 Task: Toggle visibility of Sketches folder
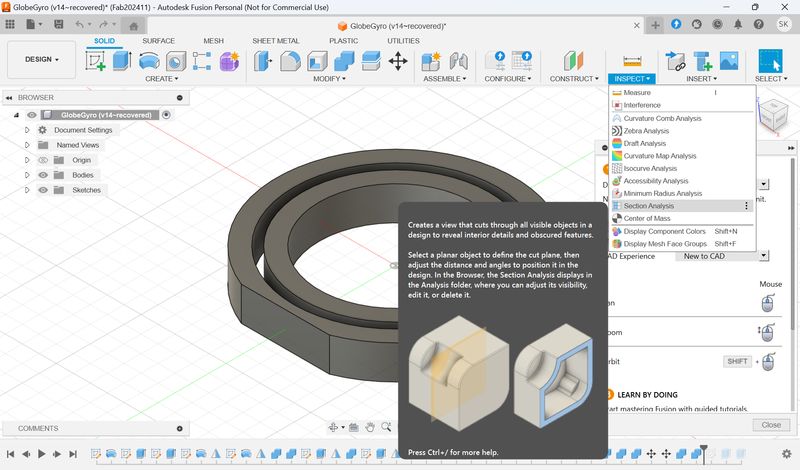[x=43, y=190]
